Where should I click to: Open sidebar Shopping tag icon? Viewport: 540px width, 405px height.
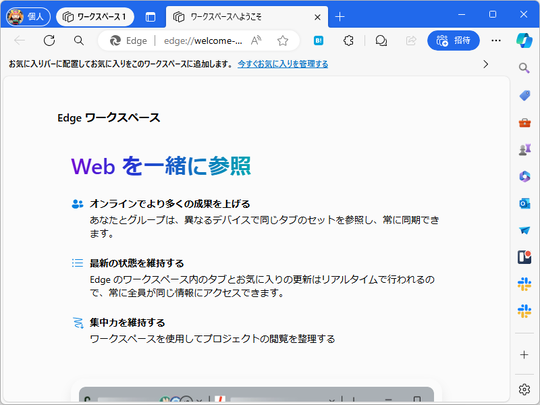pyautogui.click(x=524, y=95)
